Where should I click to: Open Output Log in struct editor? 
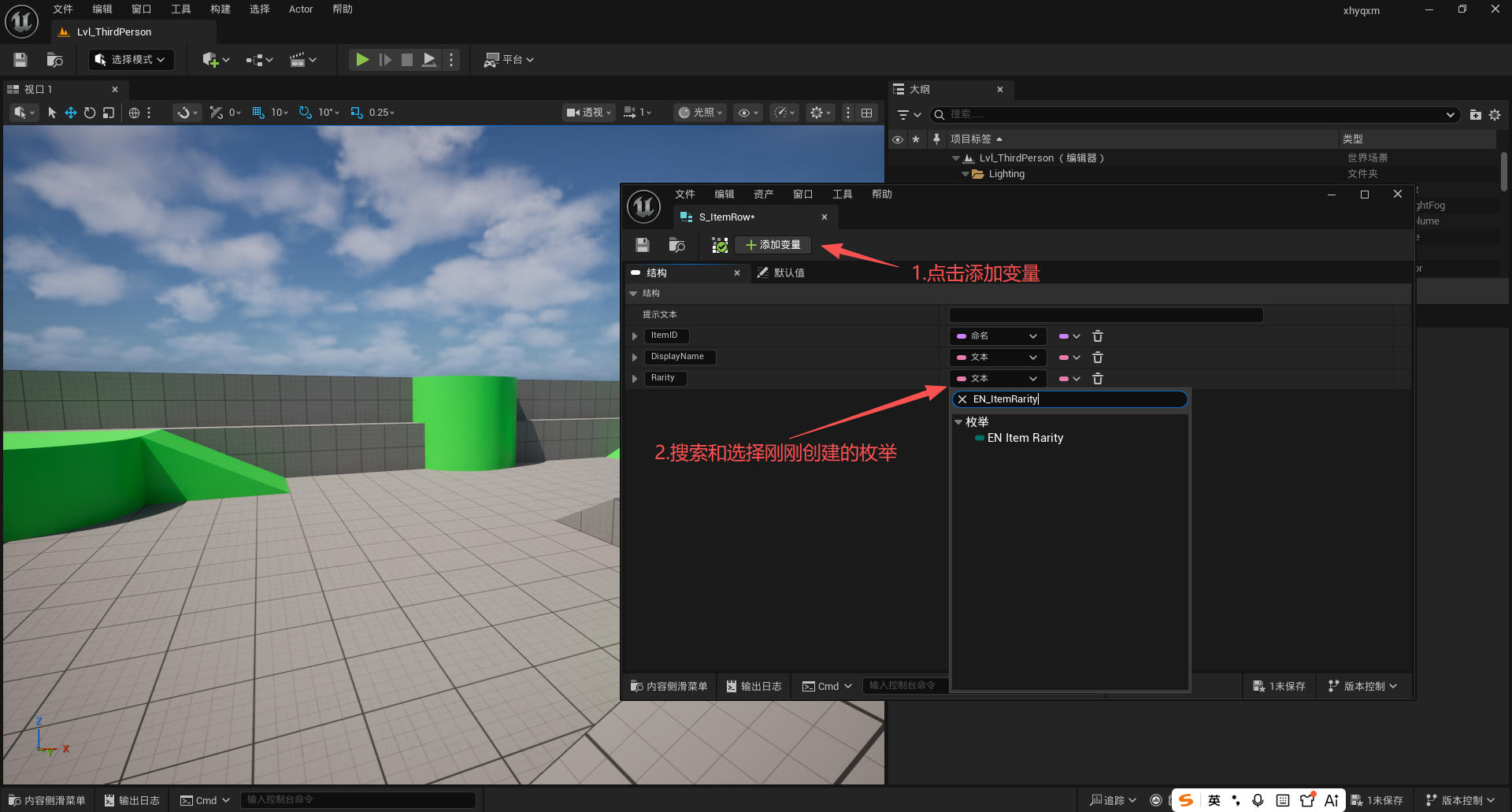pos(754,687)
